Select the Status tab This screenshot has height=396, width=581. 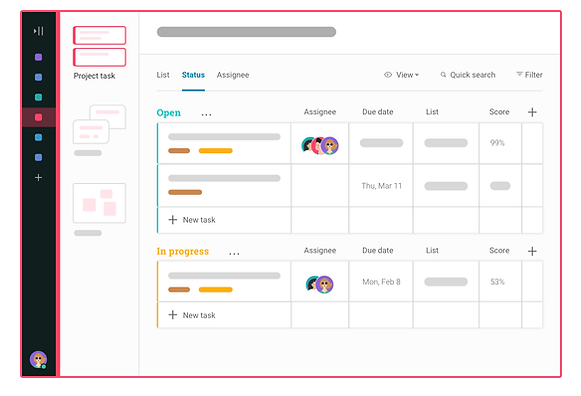193,75
